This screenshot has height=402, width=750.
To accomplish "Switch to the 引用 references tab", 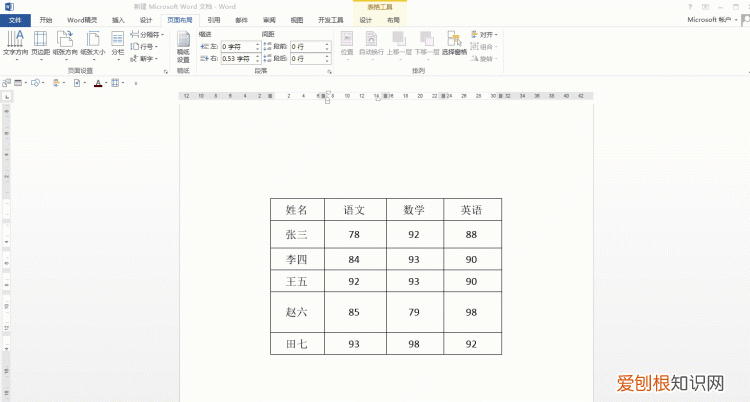I will (x=214, y=20).
